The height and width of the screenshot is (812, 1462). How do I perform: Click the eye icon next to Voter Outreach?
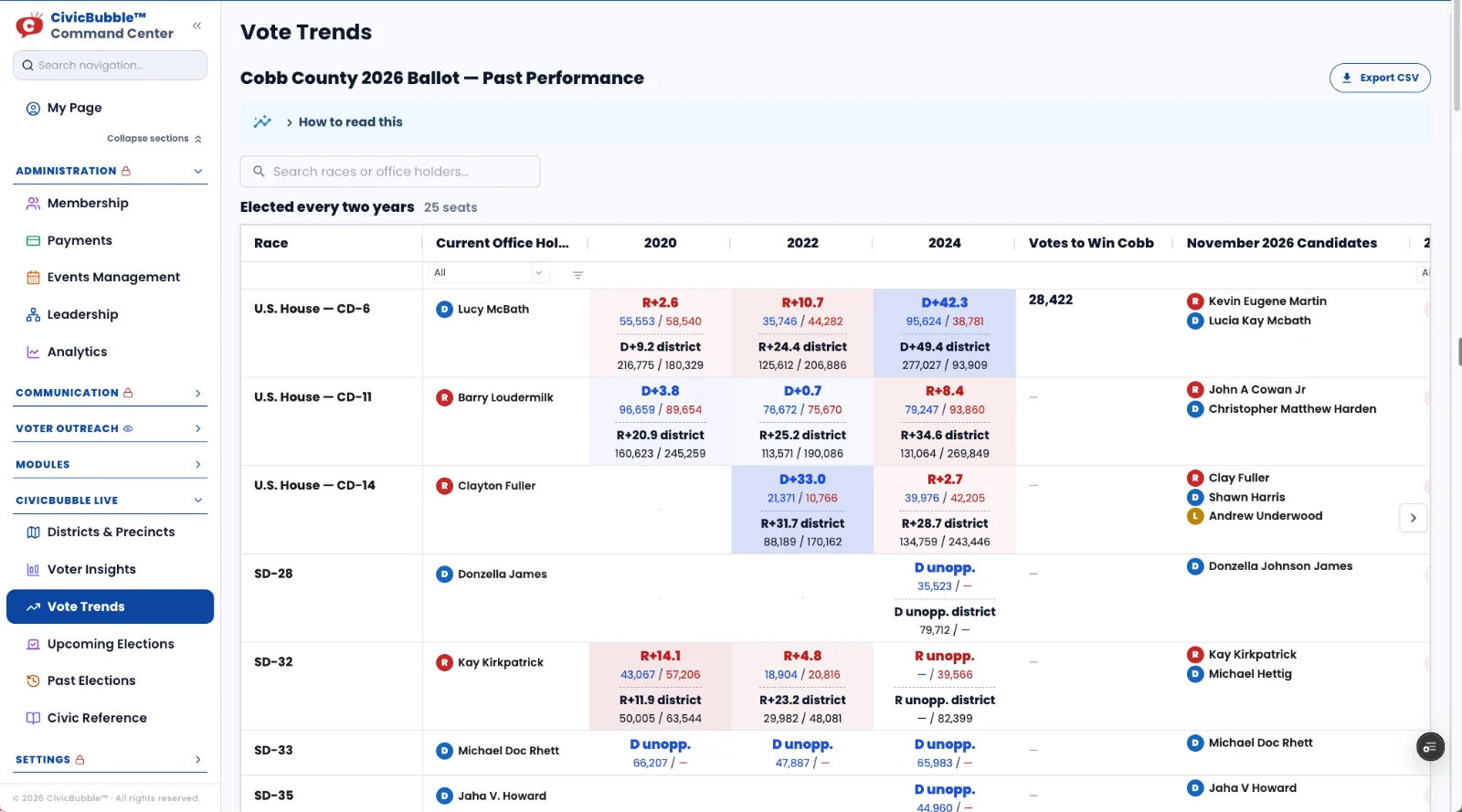point(128,429)
